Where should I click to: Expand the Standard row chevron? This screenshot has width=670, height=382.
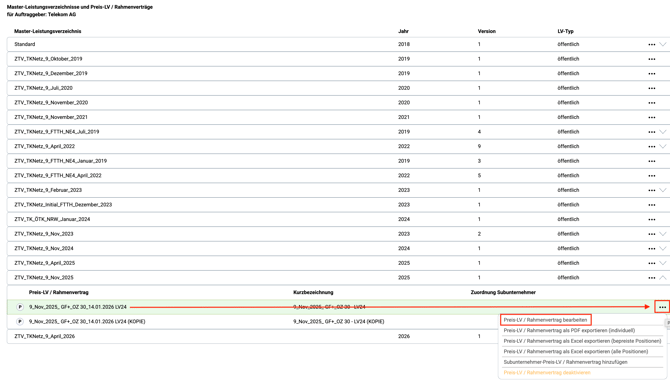(663, 44)
